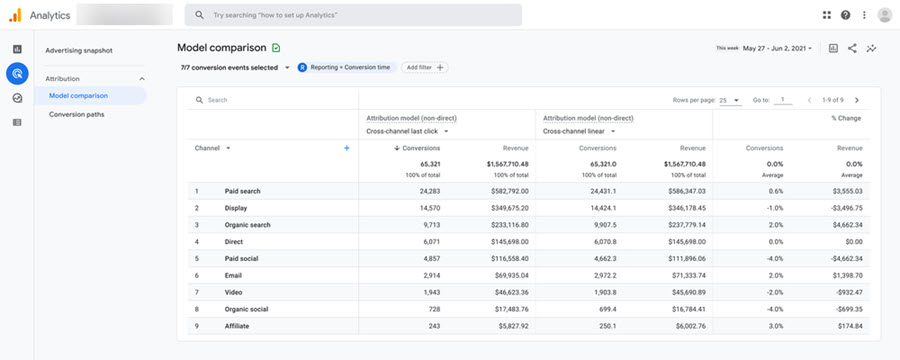Open Conversion paths in sidebar

coord(77,114)
